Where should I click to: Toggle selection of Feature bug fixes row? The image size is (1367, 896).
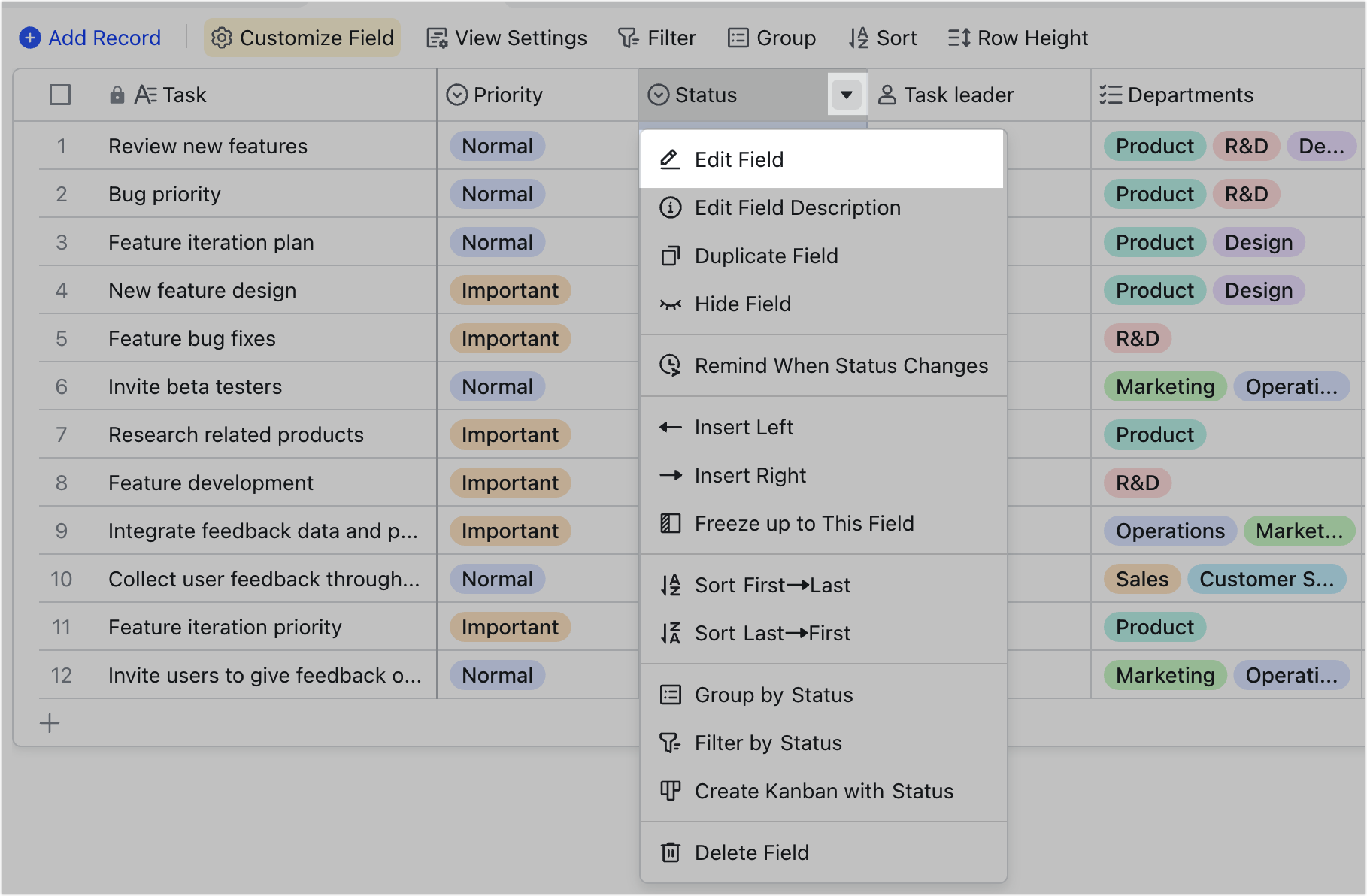[61, 338]
